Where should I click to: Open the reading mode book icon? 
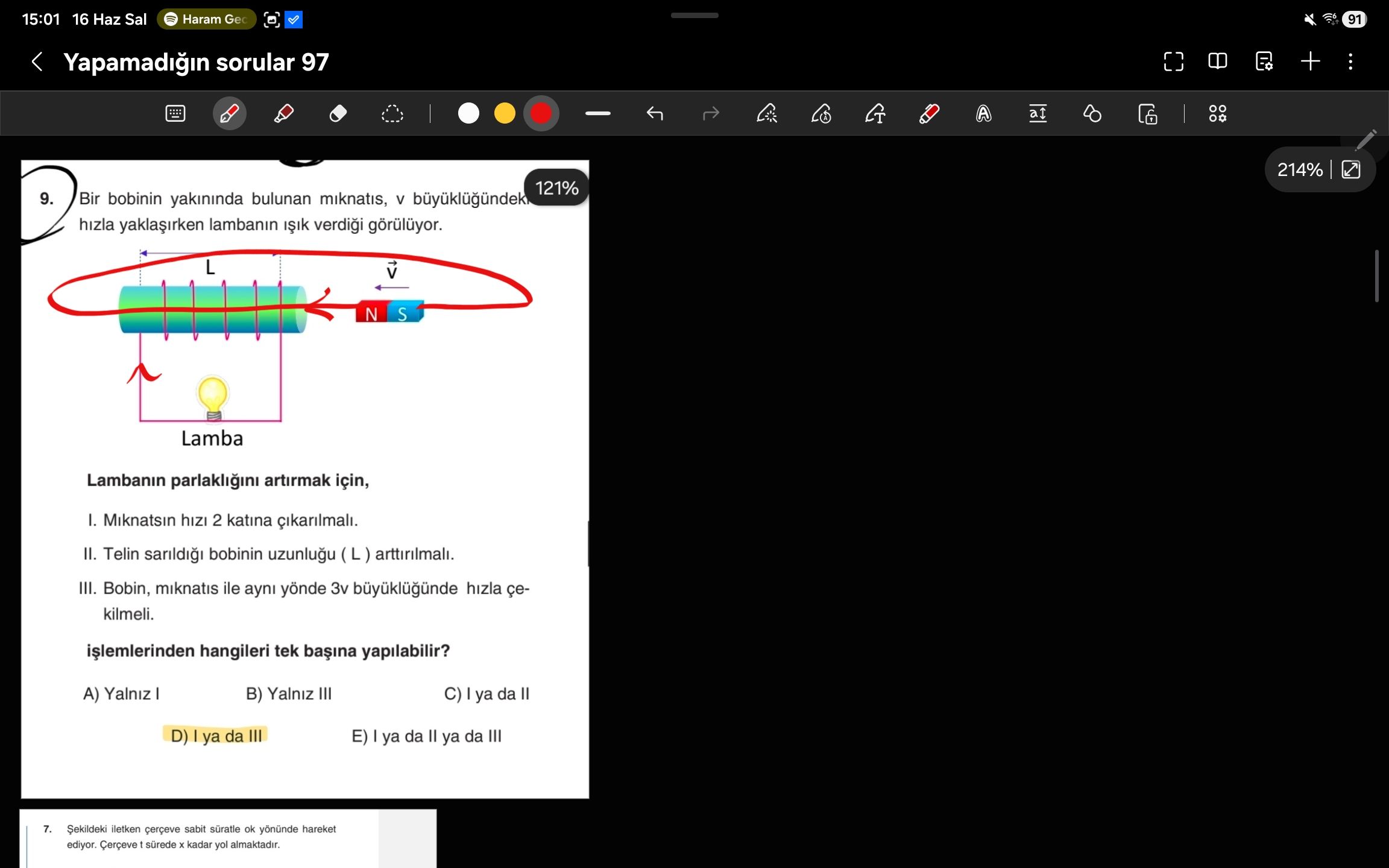point(1218,61)
